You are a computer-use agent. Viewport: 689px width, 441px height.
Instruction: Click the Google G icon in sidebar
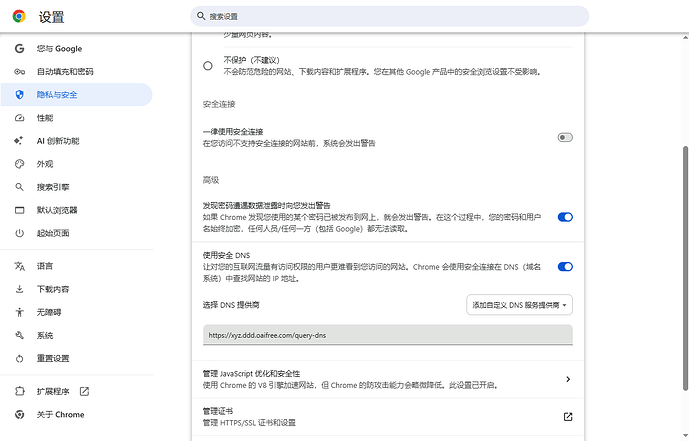click(x=19, y=48)
